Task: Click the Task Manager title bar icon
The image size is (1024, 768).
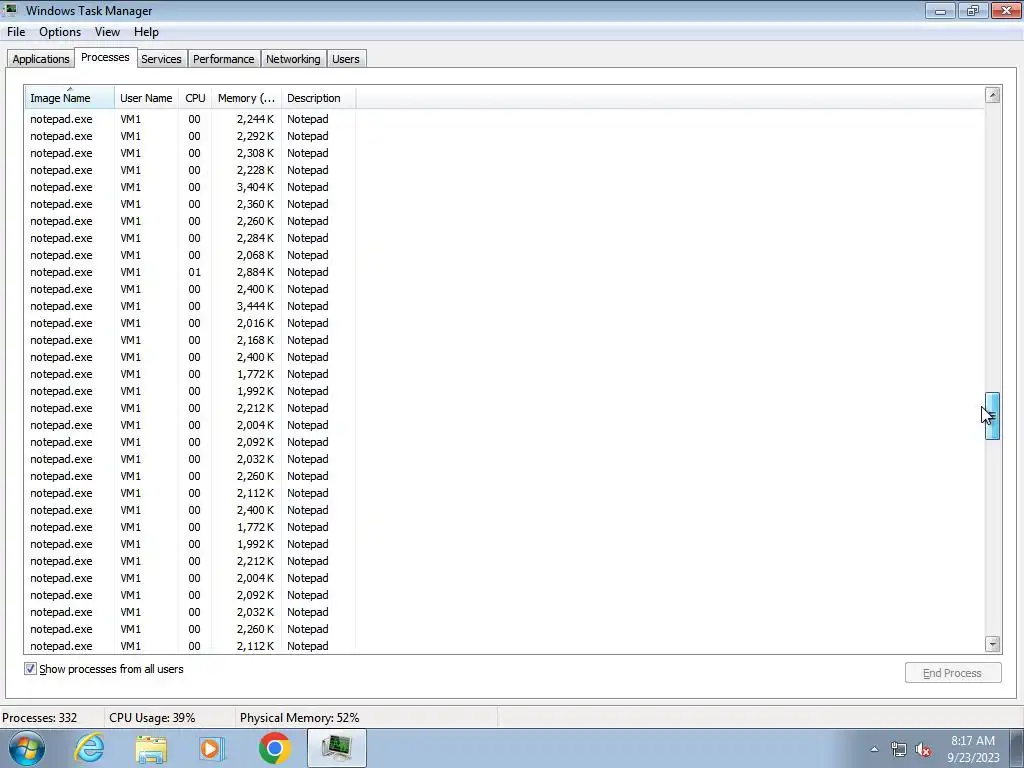Action: [x=10, y=10]
